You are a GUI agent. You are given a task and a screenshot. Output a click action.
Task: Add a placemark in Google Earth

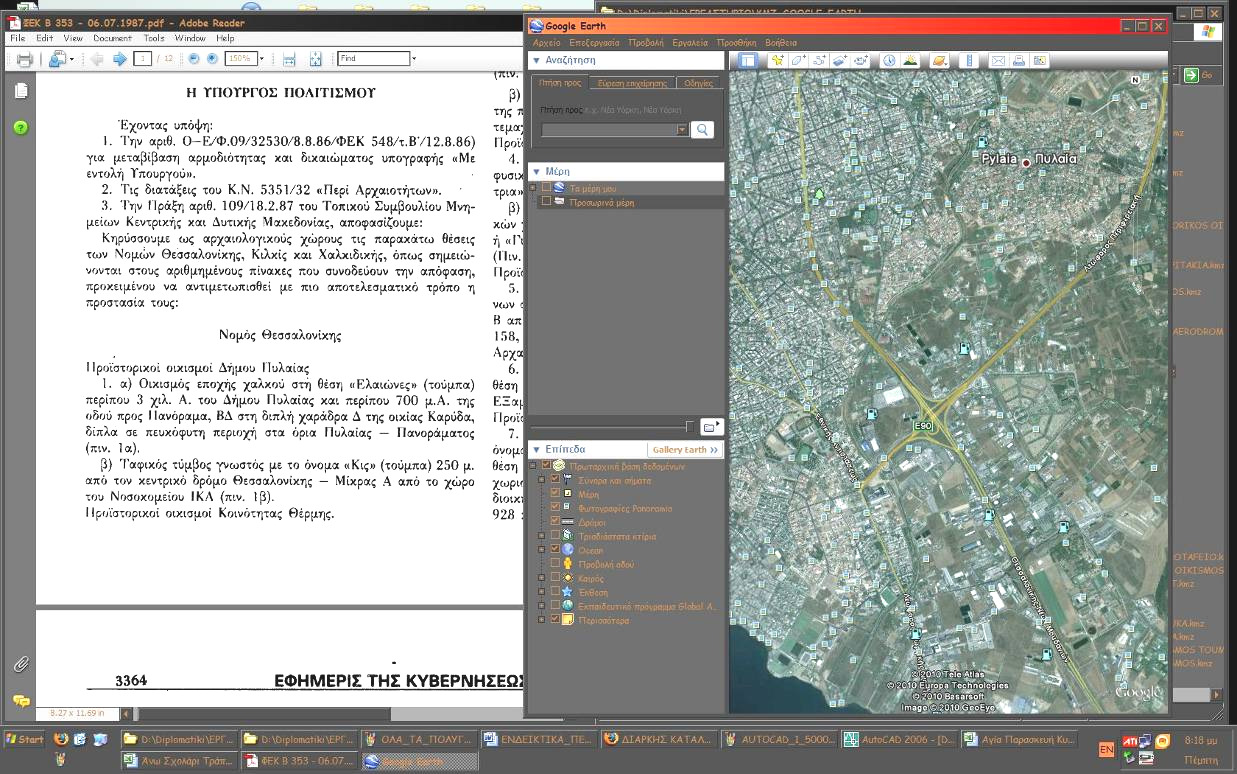click(777, 61)
